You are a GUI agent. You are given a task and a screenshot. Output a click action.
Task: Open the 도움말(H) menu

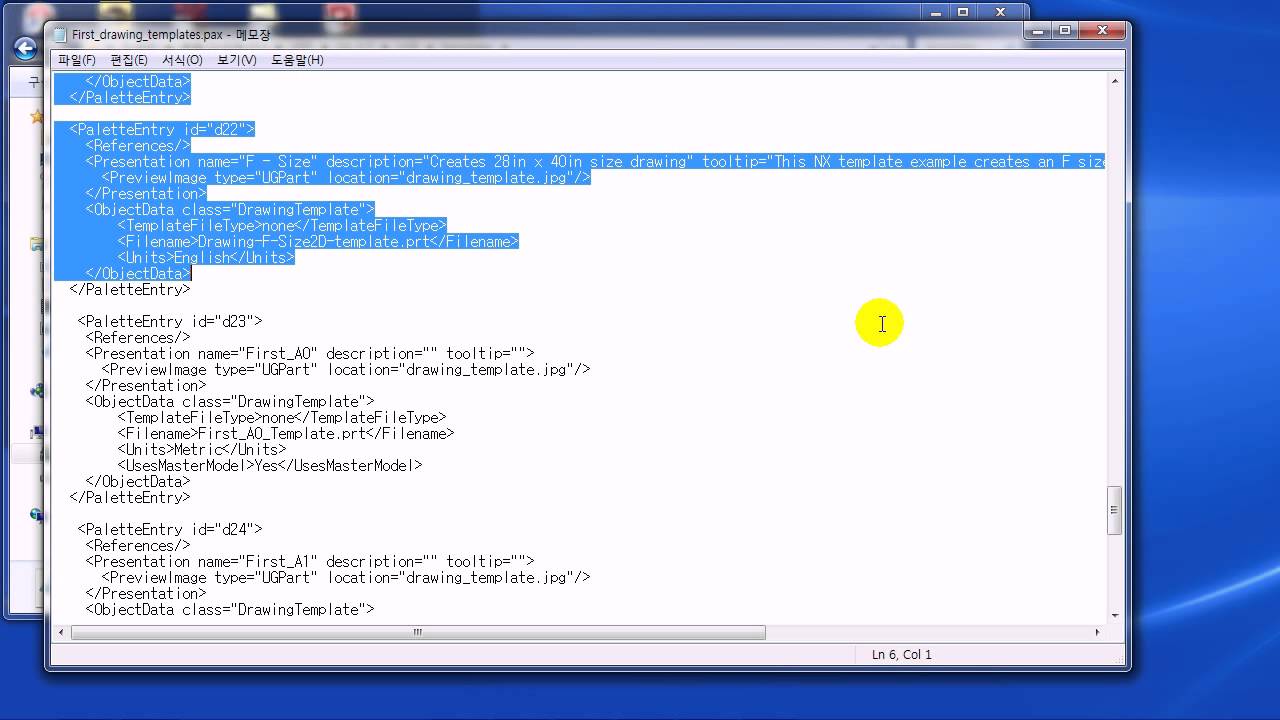tap(297, 60)
